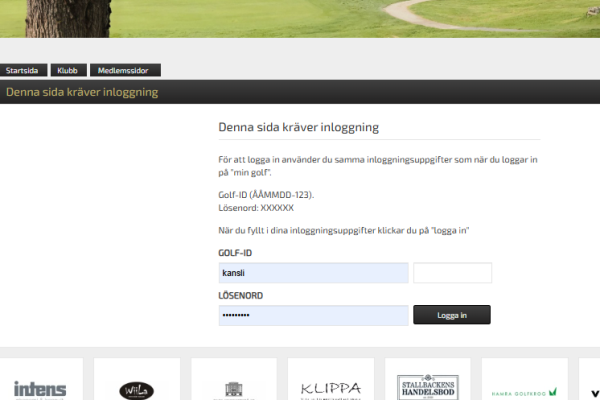The height and width of the screenshot is (400, 600).
Task: Click the dark bar title Denna sida kräver inloggning
Action: point(82,92)
